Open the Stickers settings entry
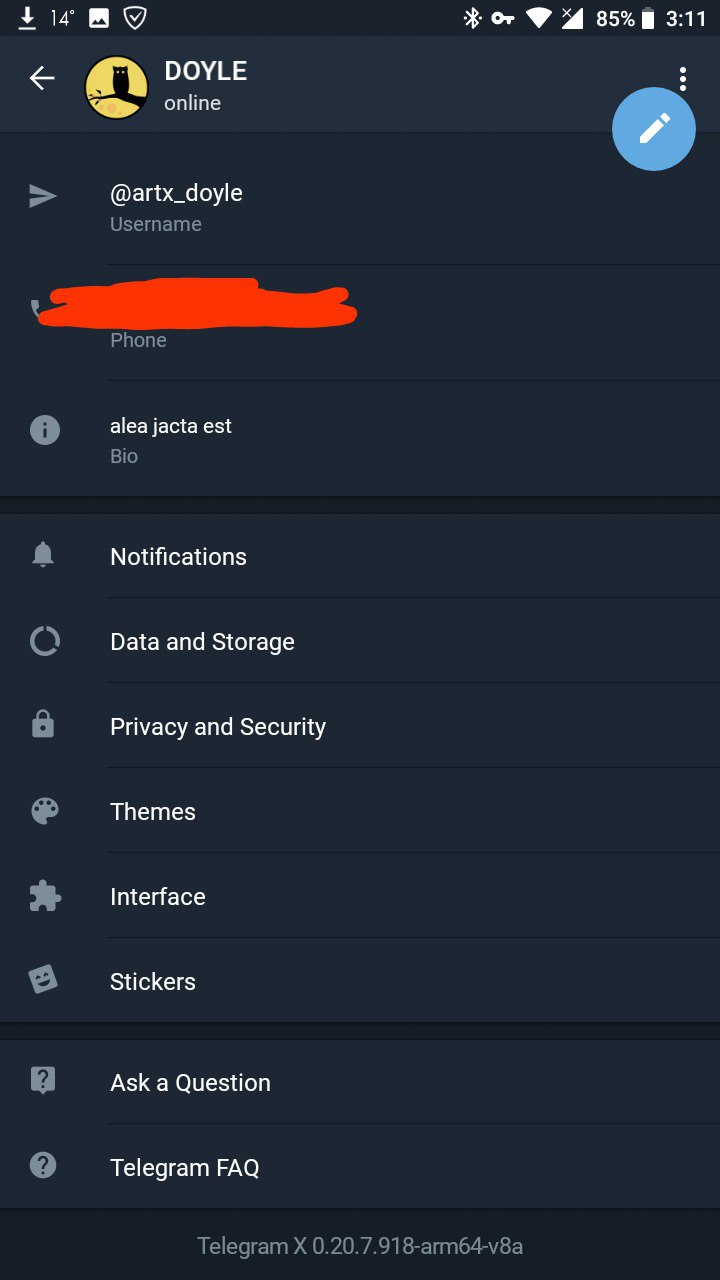The image size is (720, 1280). (x=153, y=982)
